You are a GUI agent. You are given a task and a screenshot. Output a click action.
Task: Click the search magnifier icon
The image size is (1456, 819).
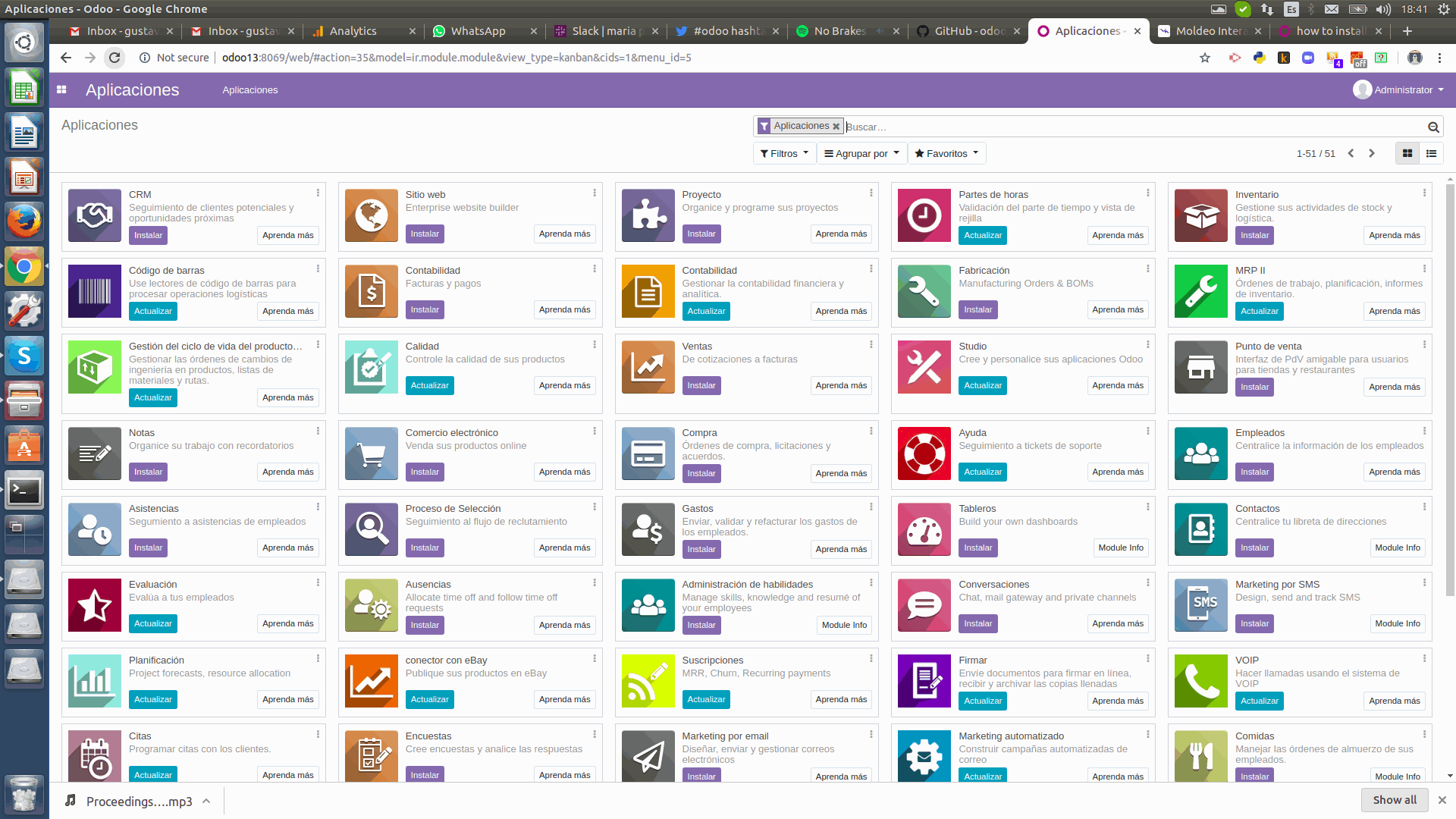coord(1433,127)
